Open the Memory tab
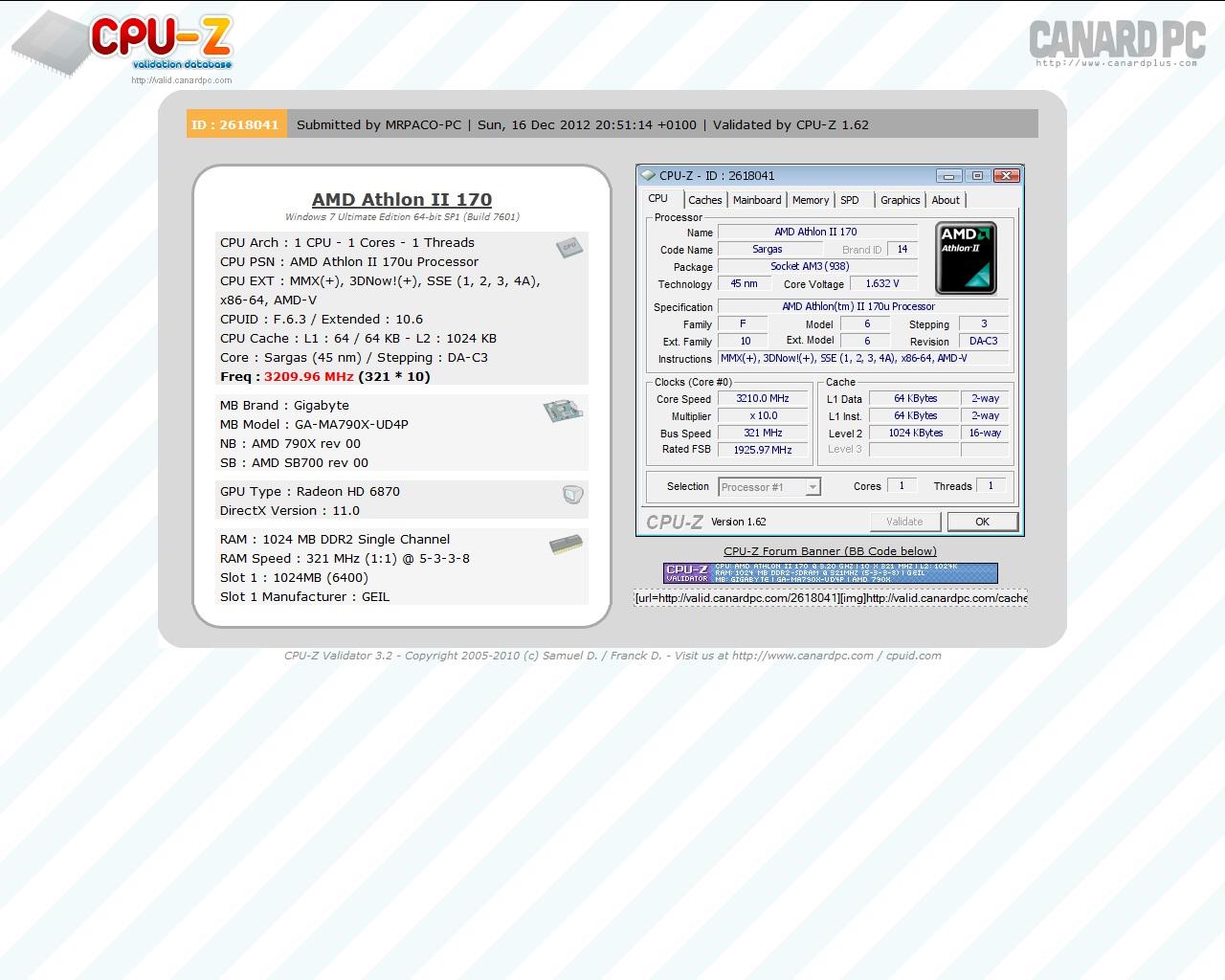Screen dimensions: 1225x980 pos(811,200)
